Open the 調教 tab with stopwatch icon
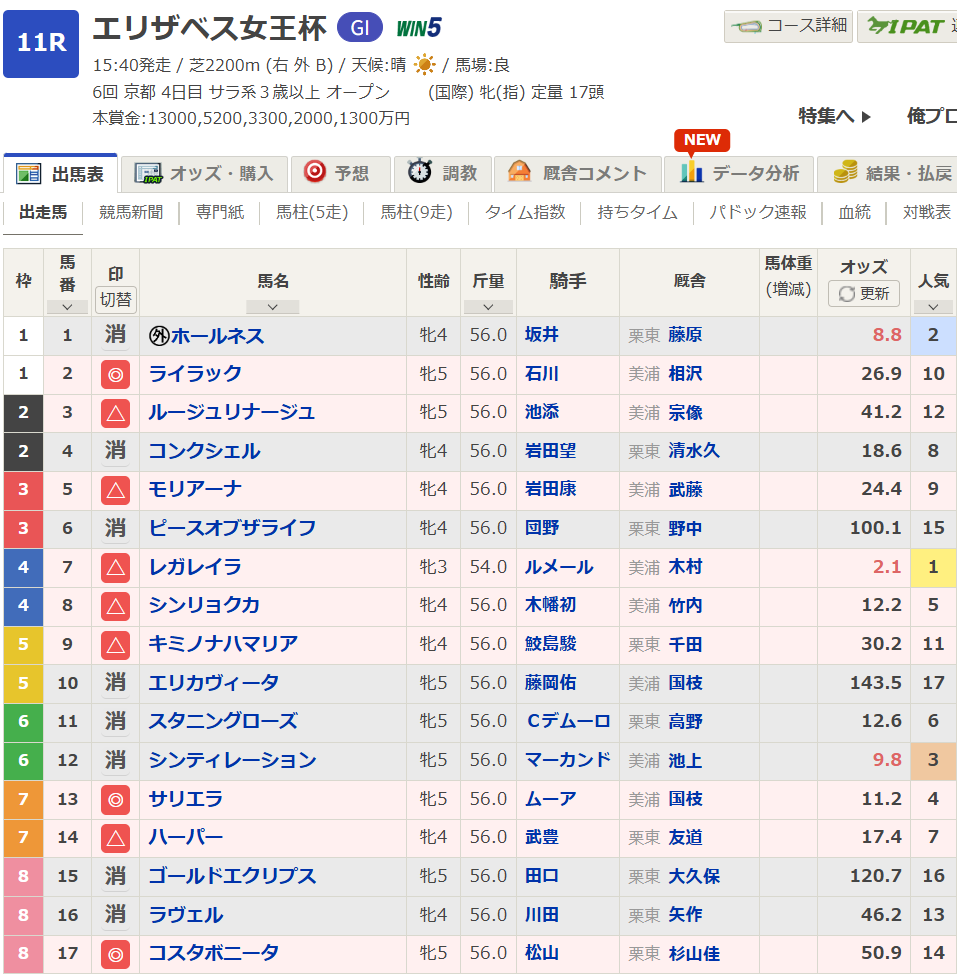Image resolution: width=957 pixels, height=974 pixels. [443, 173]
